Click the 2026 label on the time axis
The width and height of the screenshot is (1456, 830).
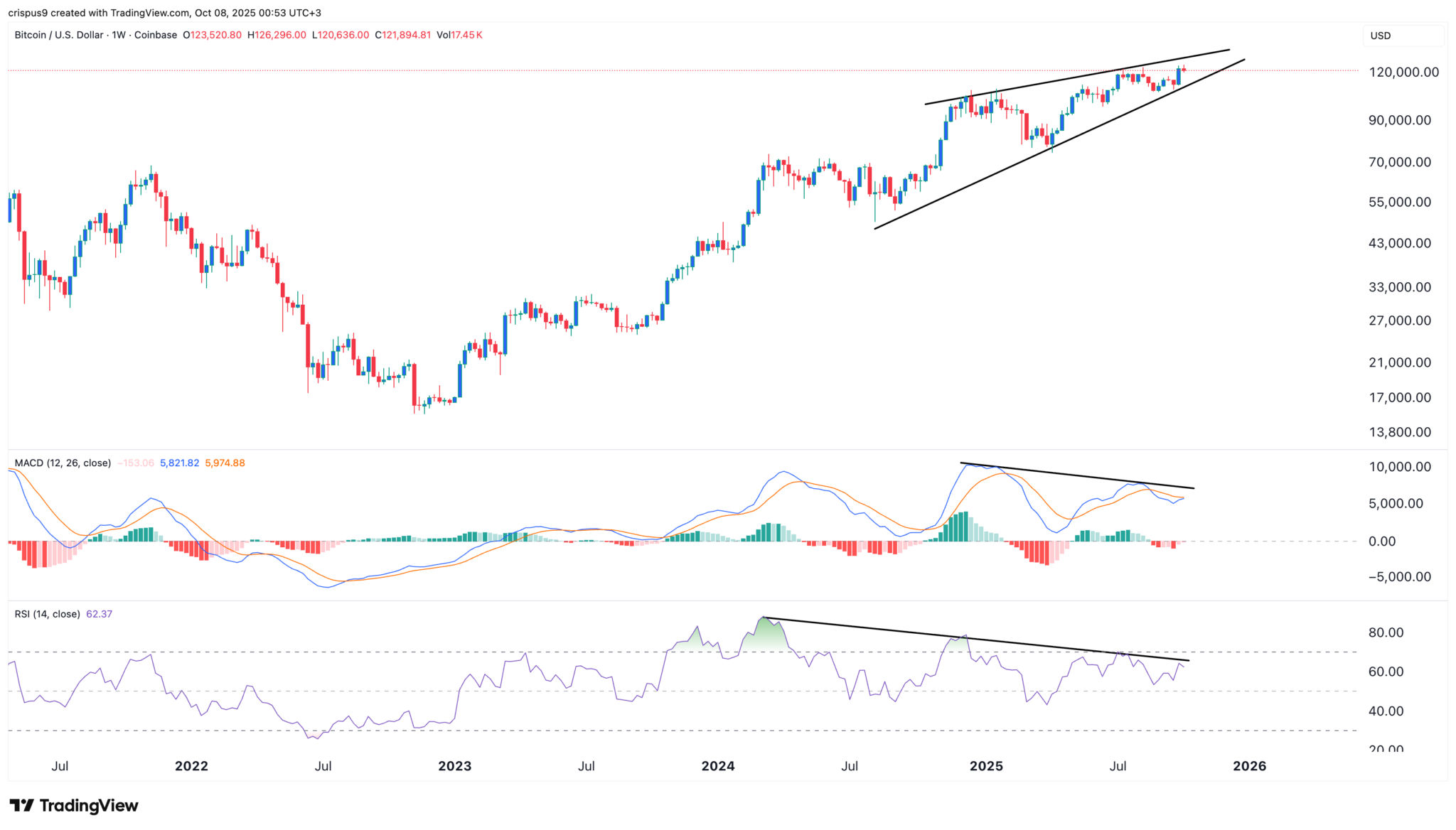(1249, 766)
